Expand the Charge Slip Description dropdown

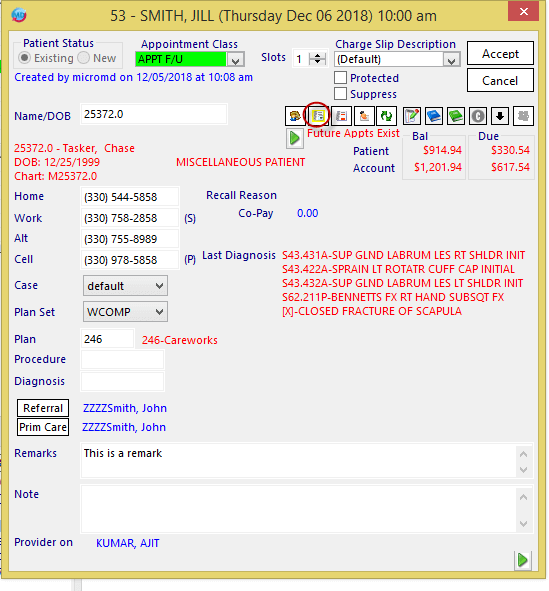[451, 60]
